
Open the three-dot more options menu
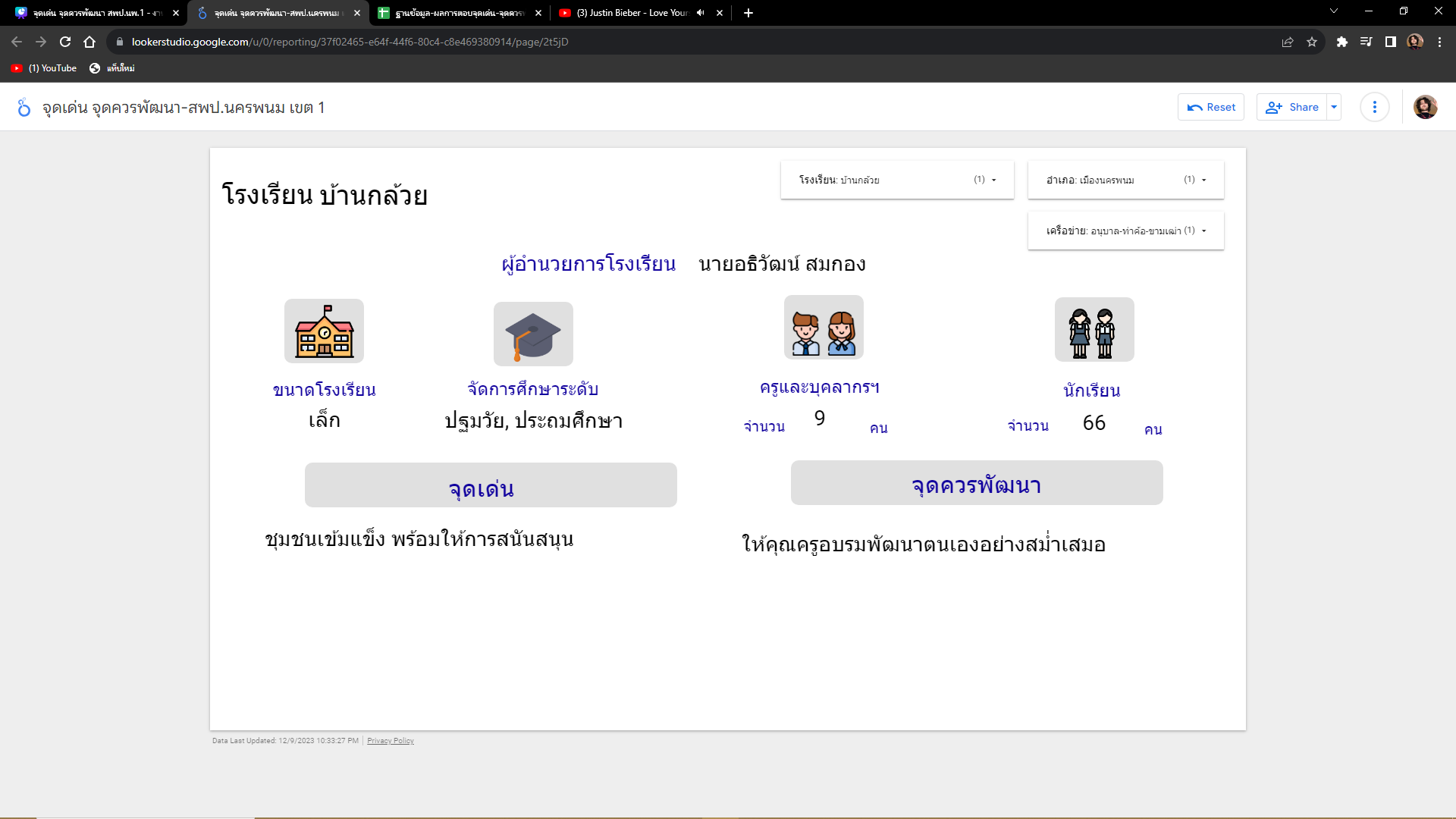click(1374, 107)
